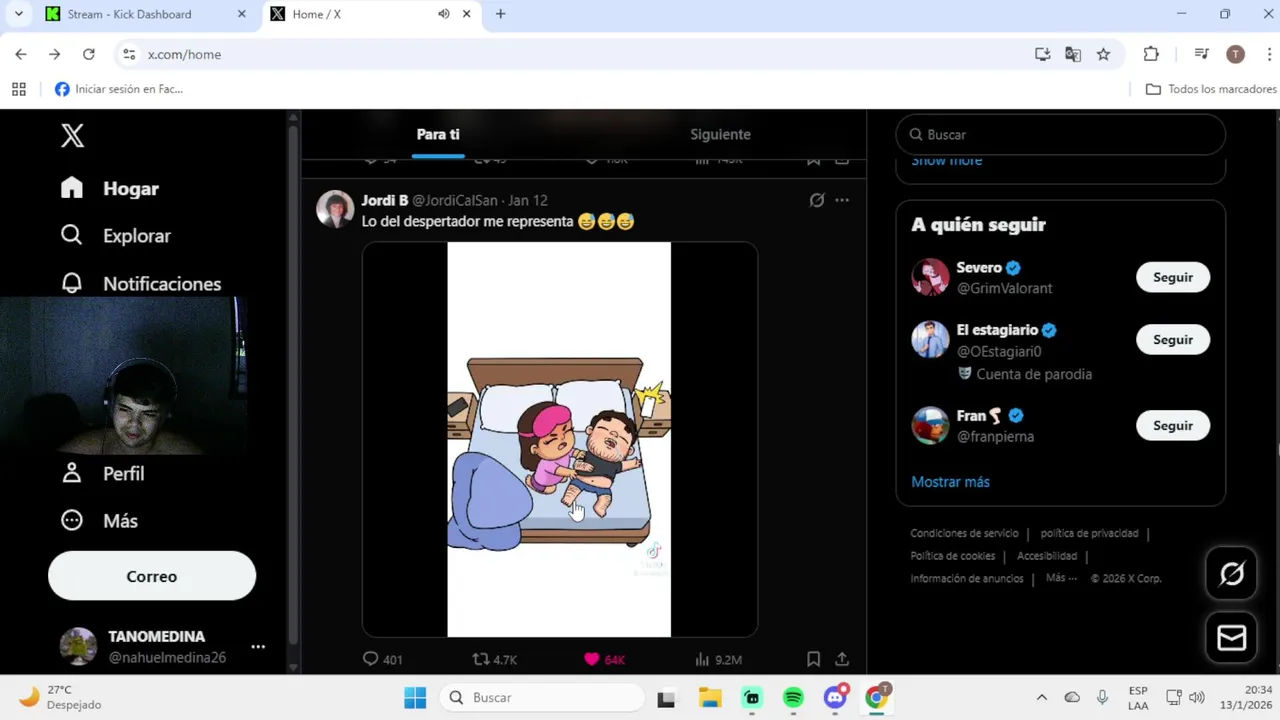1280x720 pixels.
Task: Open política de privacidad link
Action: pyautogui.click(x=1089, y=533)
